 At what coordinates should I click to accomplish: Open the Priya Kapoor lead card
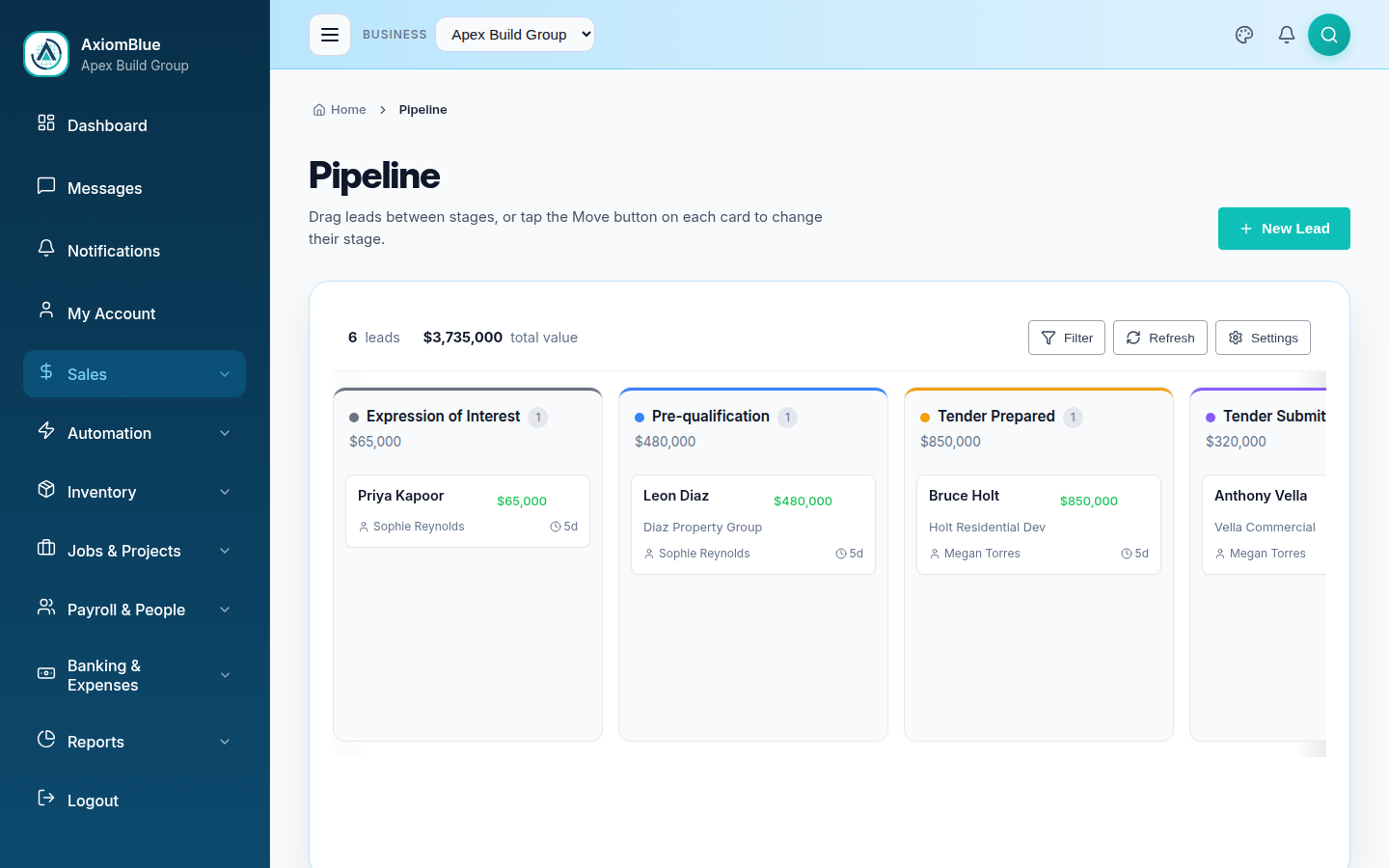coord(467,511)
